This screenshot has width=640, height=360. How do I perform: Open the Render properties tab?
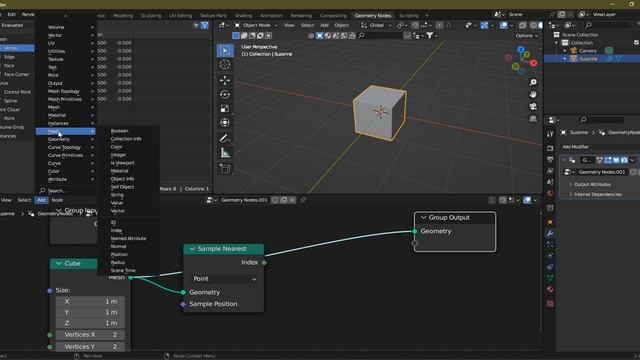(550, 148)
